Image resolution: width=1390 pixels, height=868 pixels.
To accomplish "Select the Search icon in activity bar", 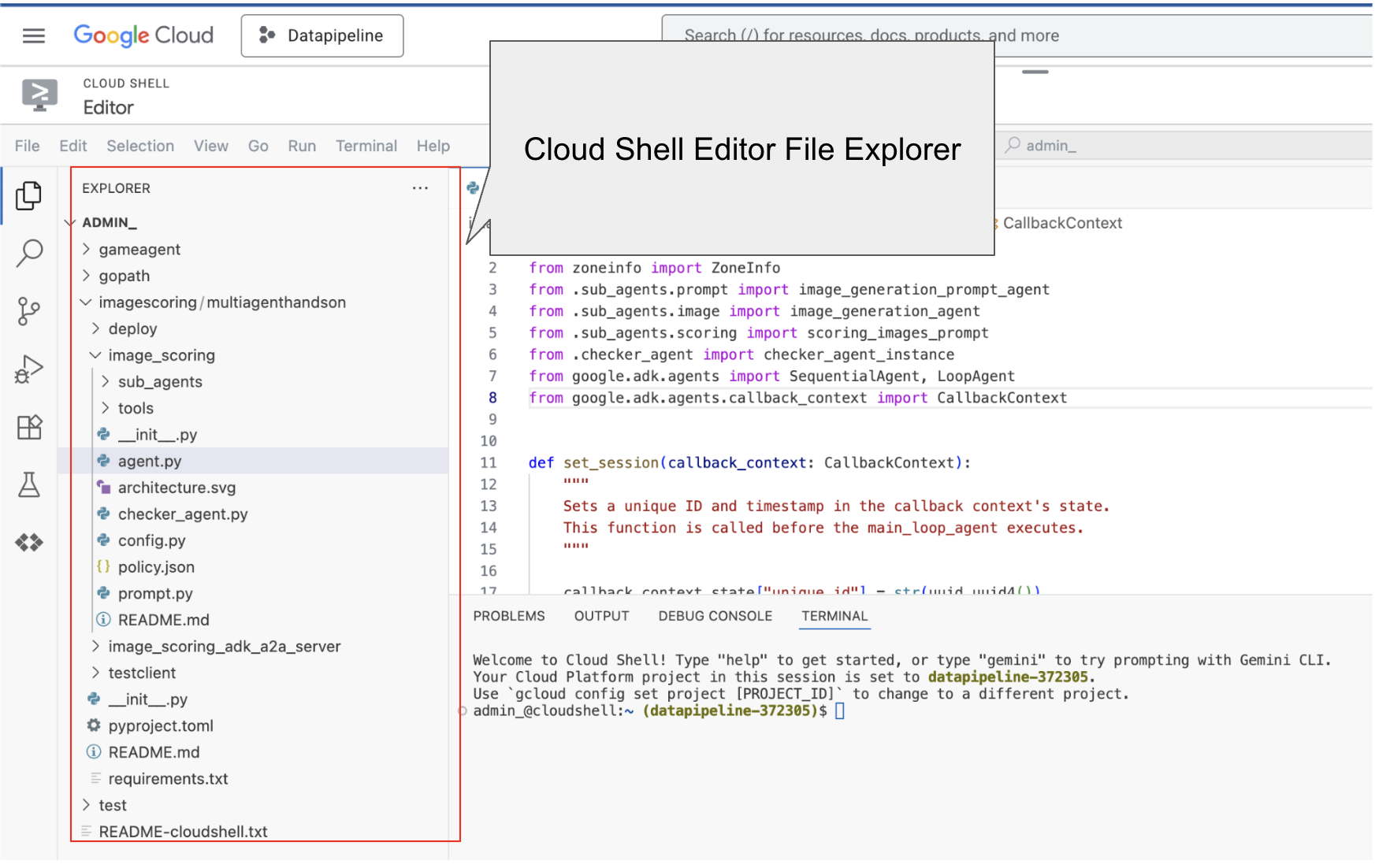I will 29,253.
